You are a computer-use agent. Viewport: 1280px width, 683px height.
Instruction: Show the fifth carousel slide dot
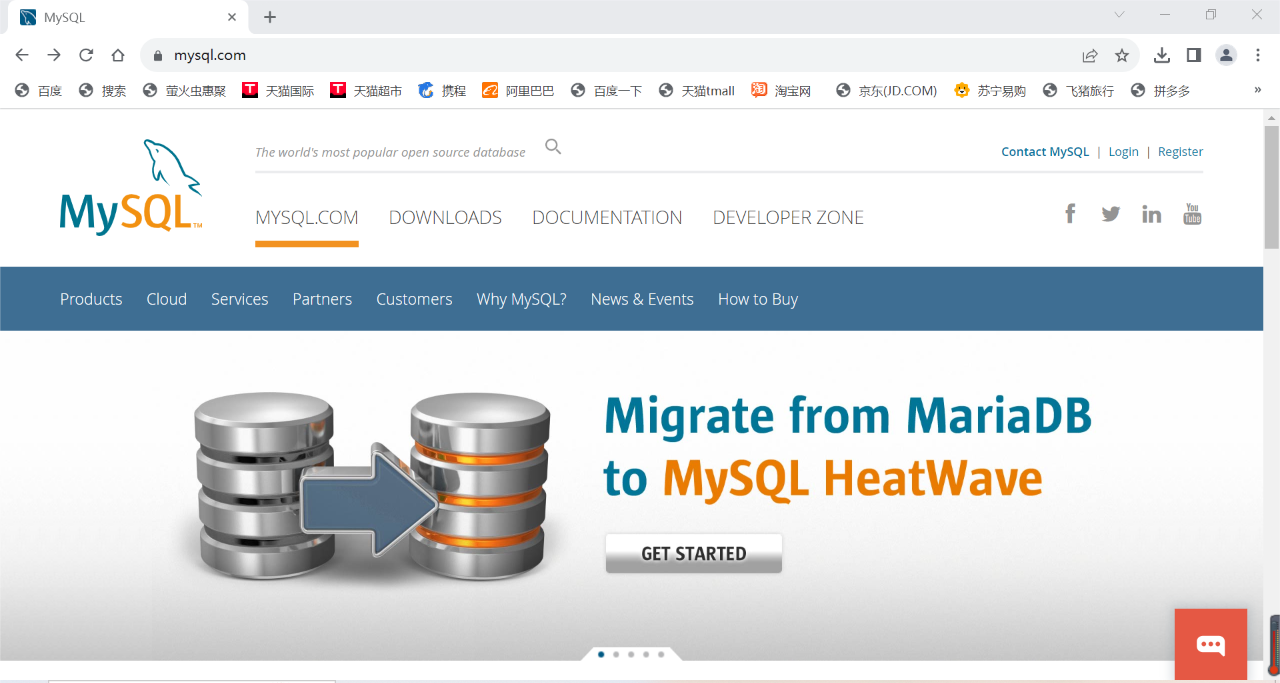[661, 654]
